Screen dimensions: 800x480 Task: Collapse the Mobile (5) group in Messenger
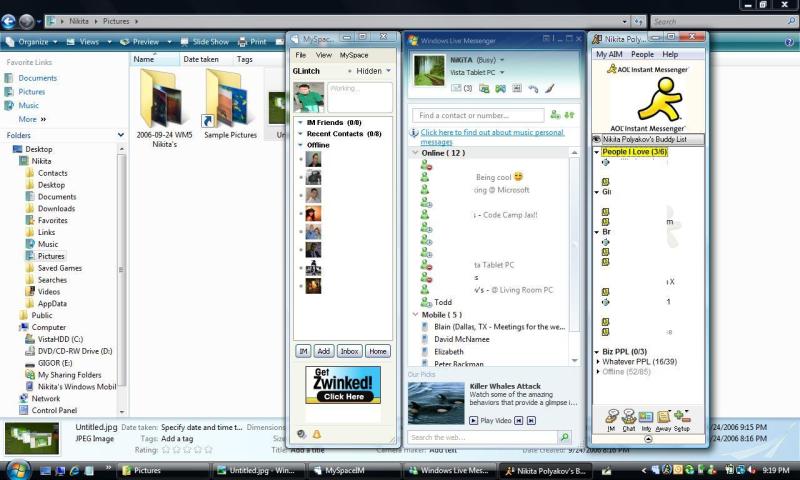415,315
